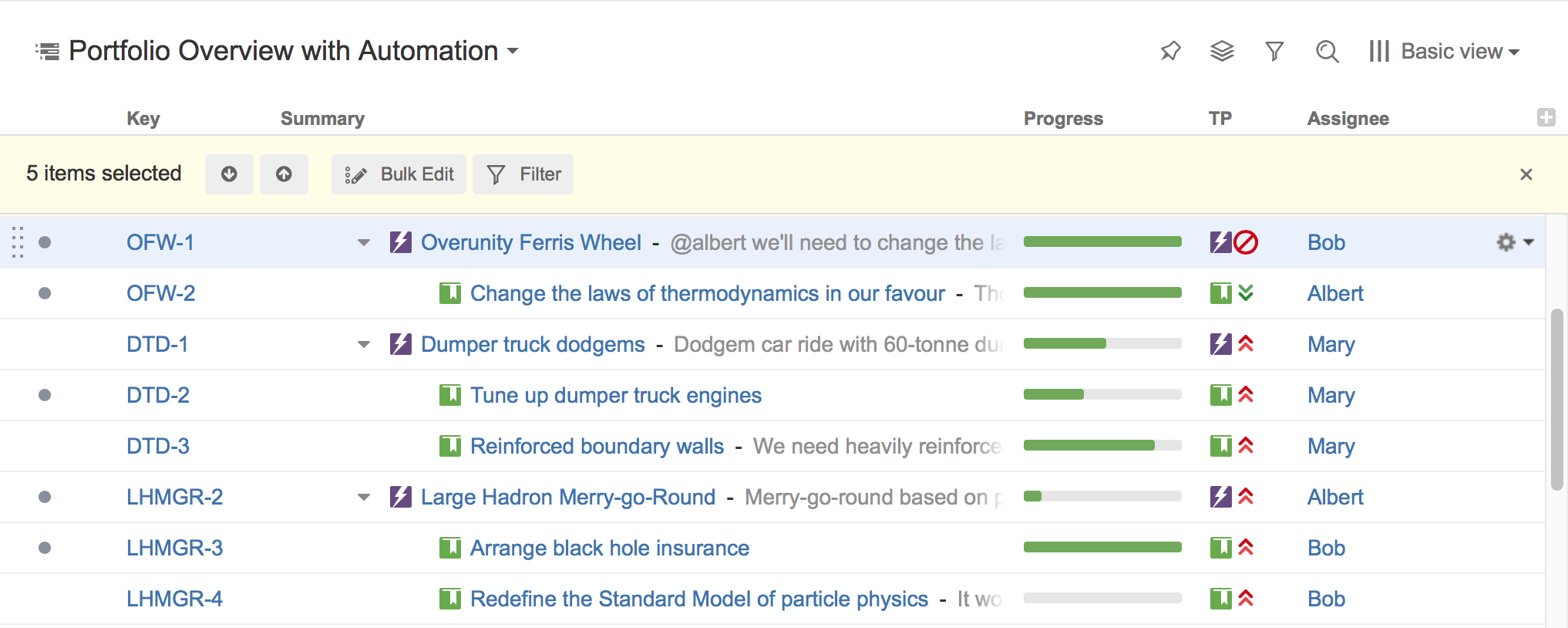Viewport: 1568px width, 628px height.
Task: Click the Bulk Edit button
Action: [x=399, y=174]
